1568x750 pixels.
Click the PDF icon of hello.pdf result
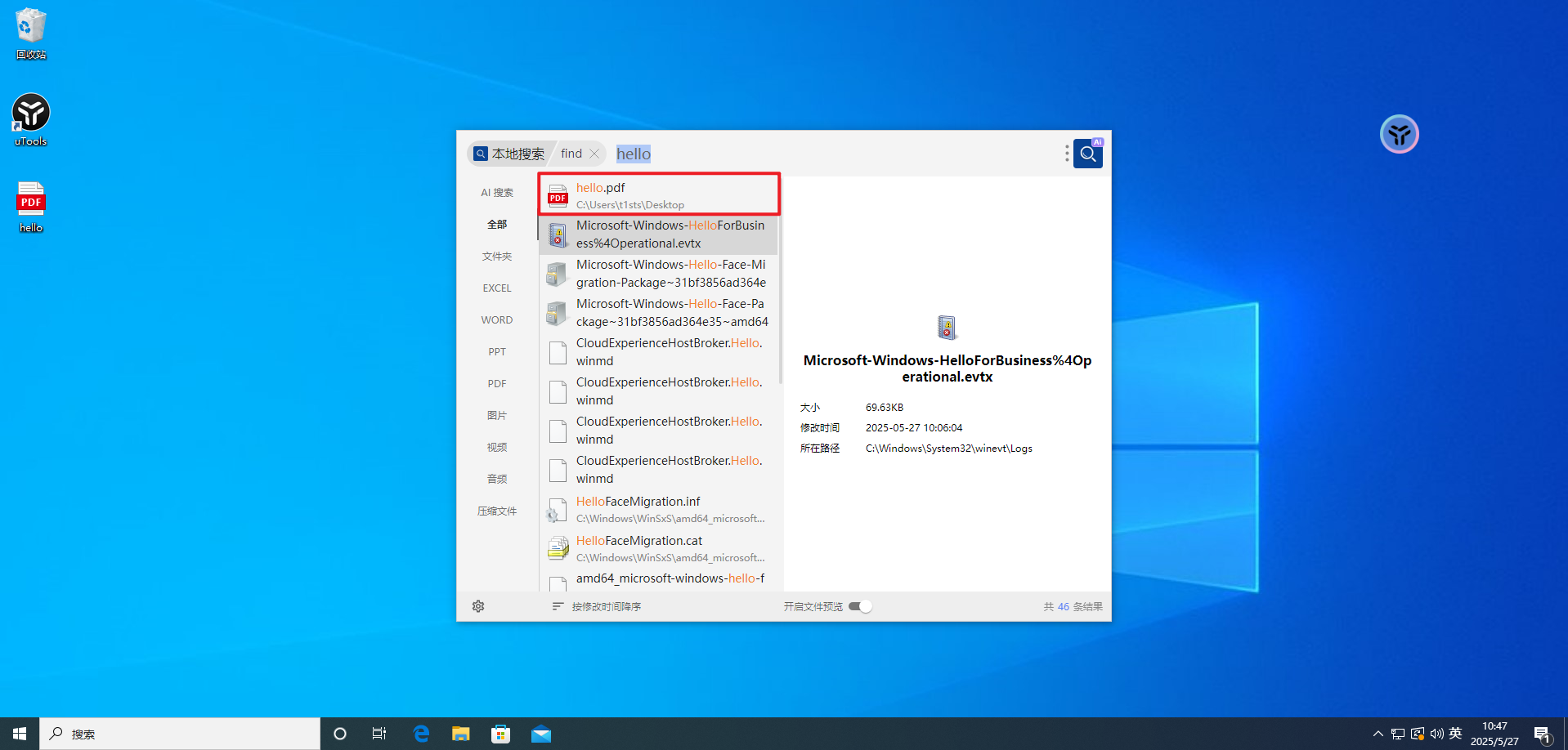point(558,195)
